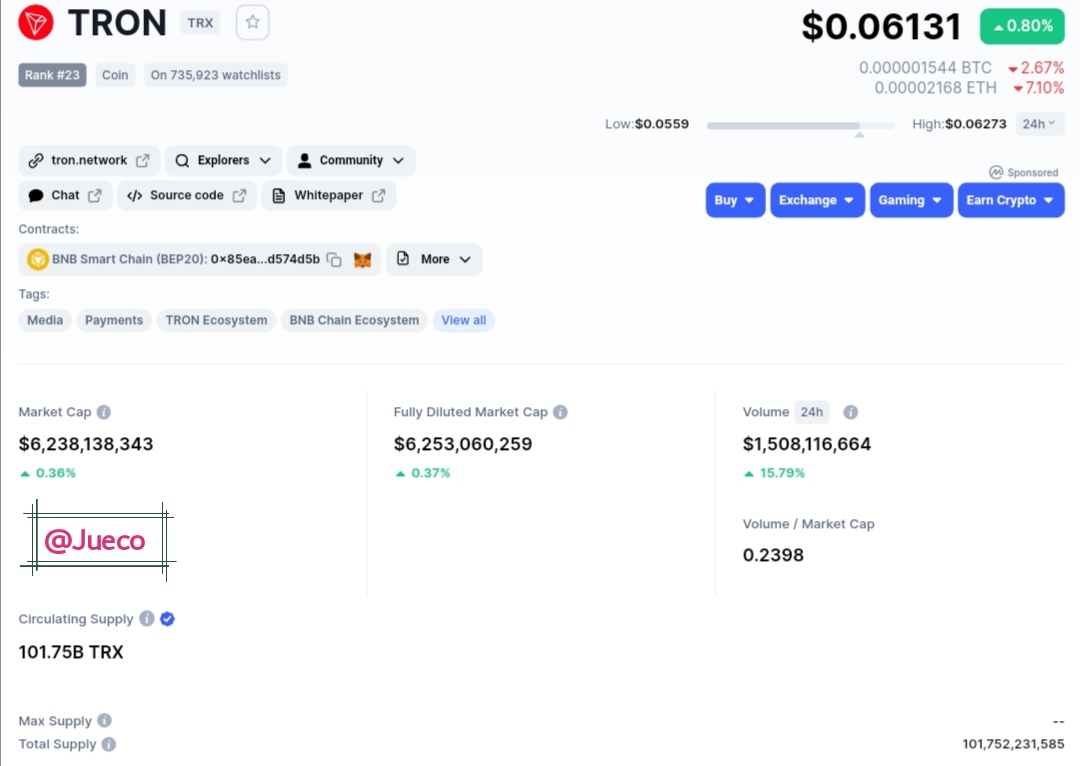This screenshot has width=1080, height=766.
Task: Show Volume 24h info icon
Action: (851, 412)
